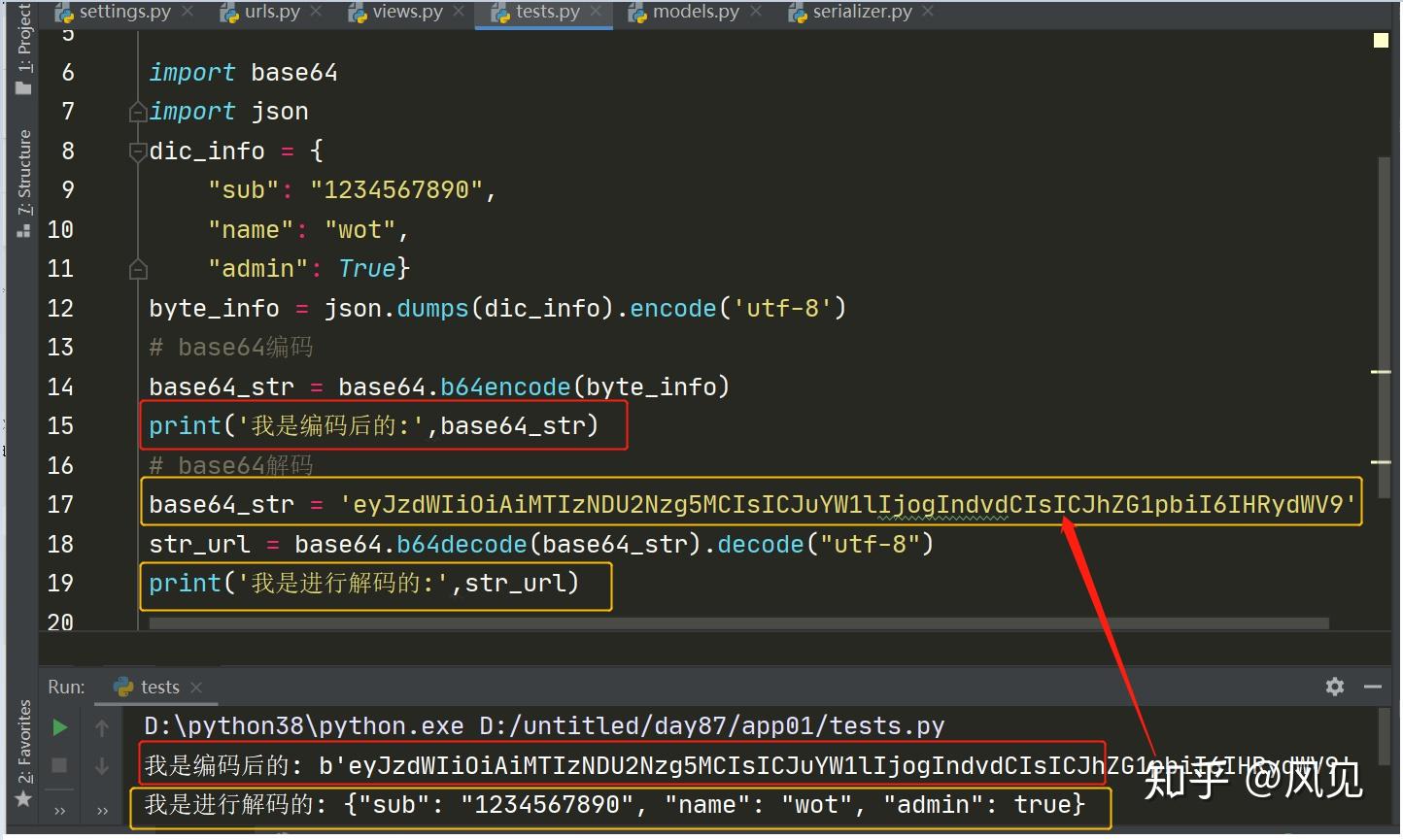Viewport: 1403px width, 840px height.
Task: Close the settings.py tab
Action: (x=188, y=12)
